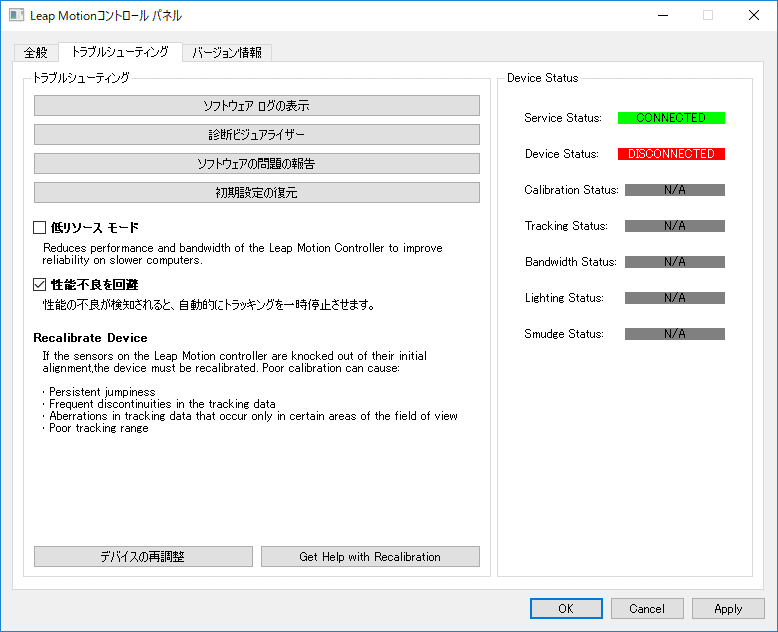778x632 pixels.
Task: Open the バージョン情報 tab
Action: (x=227, y=53)
